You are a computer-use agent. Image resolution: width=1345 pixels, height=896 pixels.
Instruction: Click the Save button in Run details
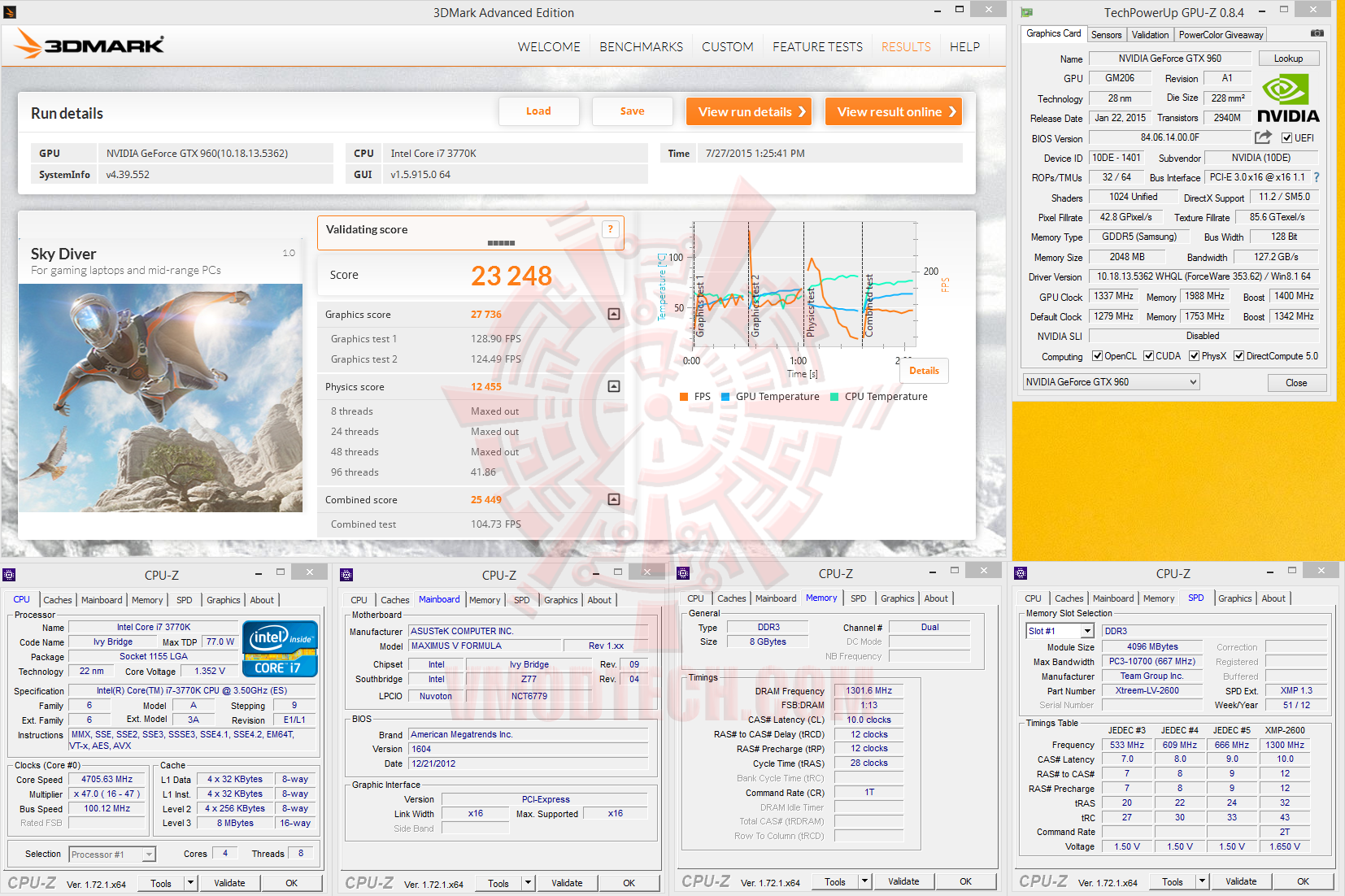(632, 111)
